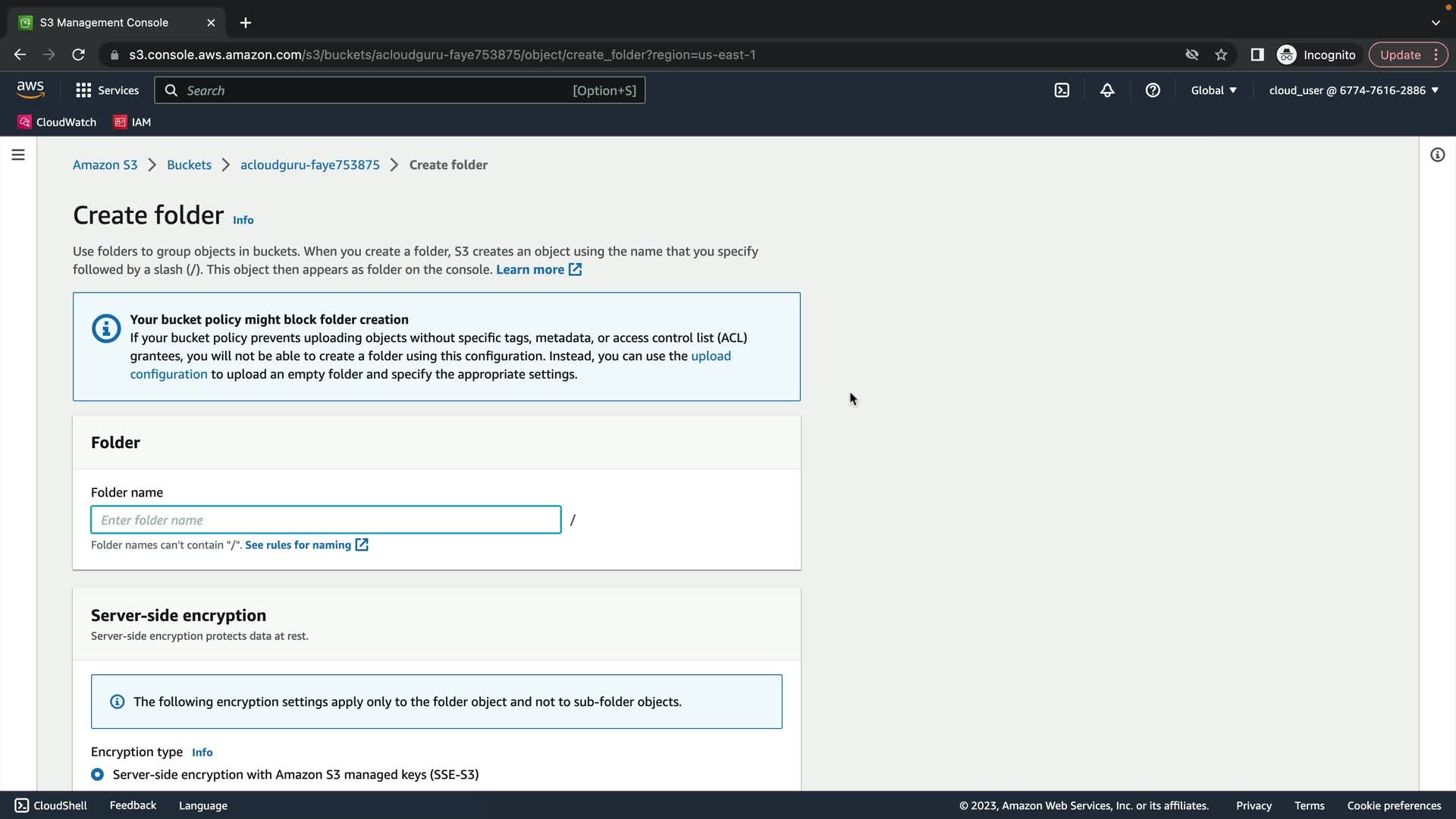Select SSE-S3 managed keys encryption option

pyautogui.click(x=97, y=774)
